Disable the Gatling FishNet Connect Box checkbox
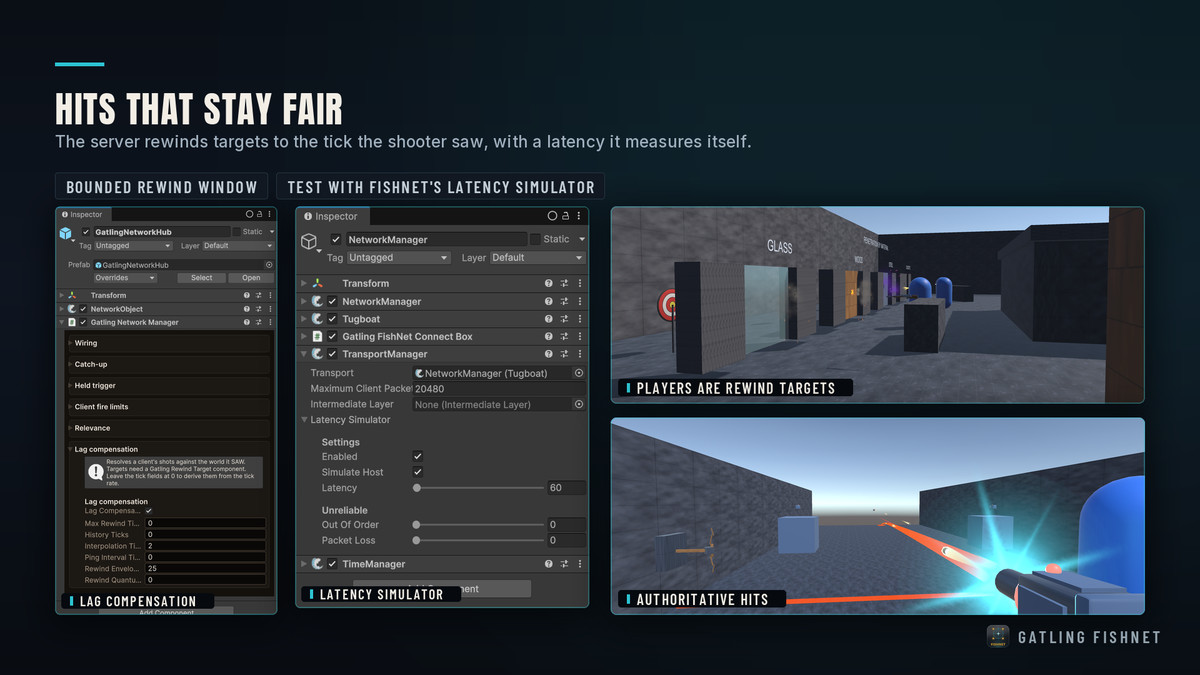 coord(332,336)
